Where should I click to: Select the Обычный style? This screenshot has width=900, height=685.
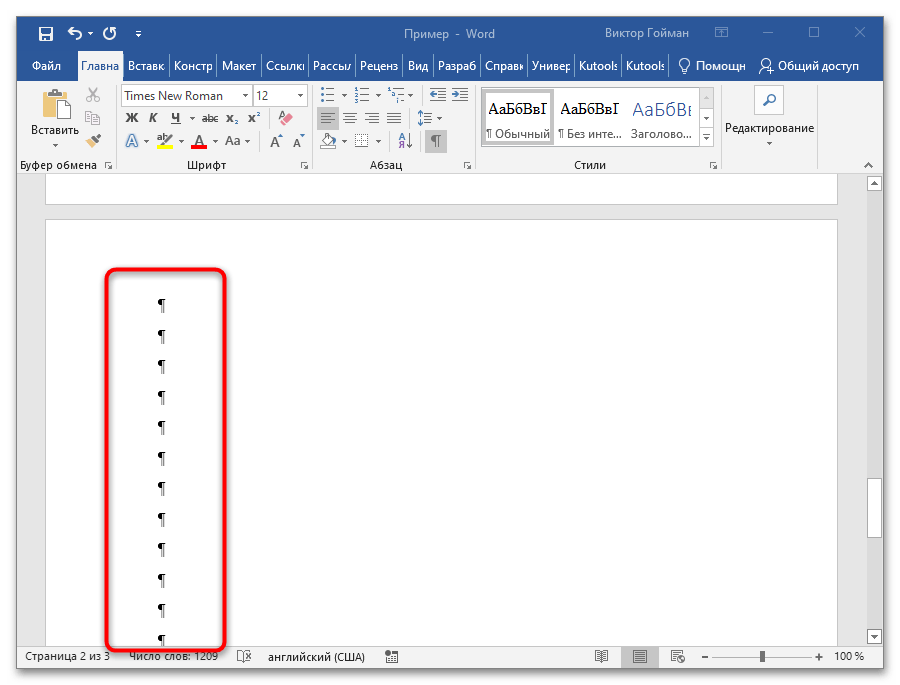518,117
